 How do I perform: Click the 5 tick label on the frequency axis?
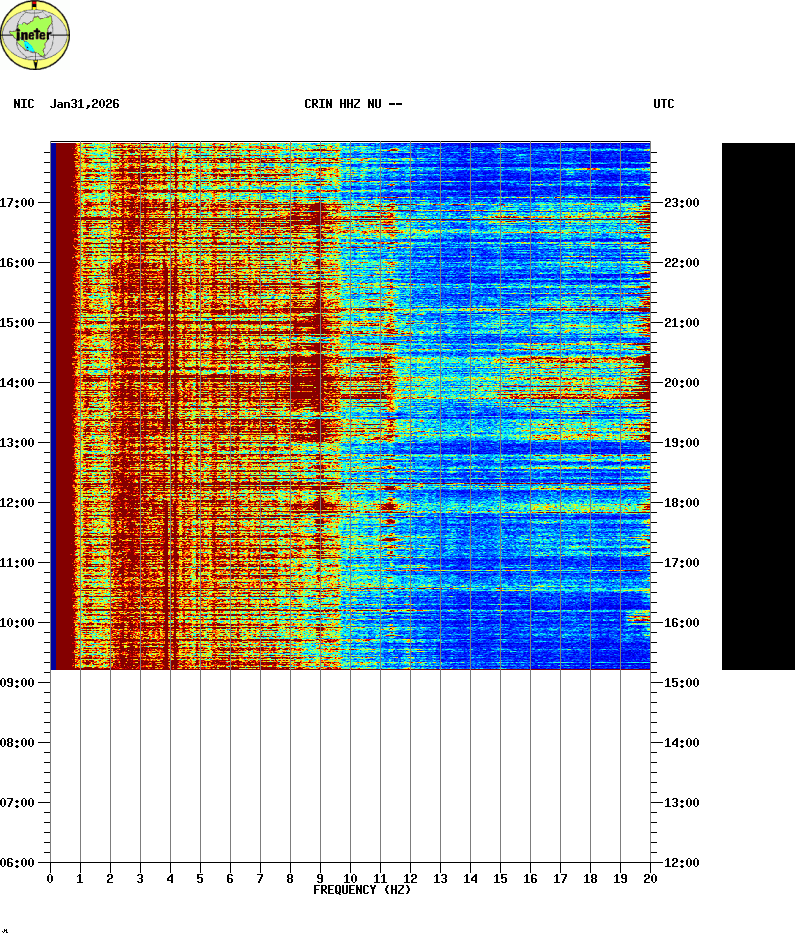[200, 879]
